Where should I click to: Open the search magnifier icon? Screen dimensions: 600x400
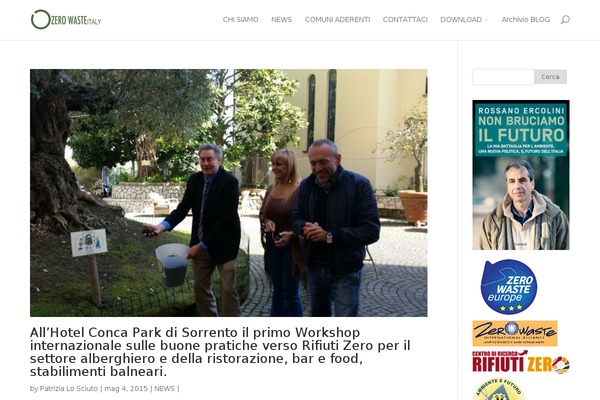click(565, 20)
